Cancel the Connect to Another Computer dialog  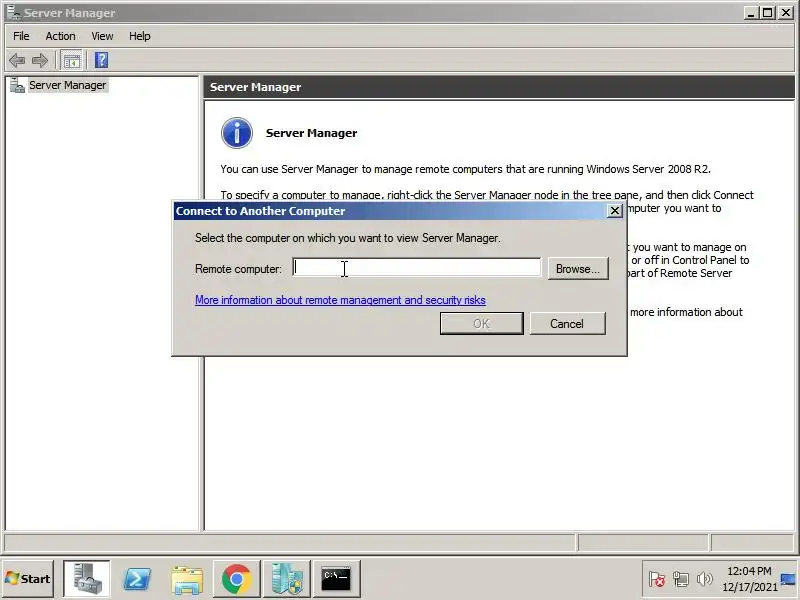(x=567, y=323)
